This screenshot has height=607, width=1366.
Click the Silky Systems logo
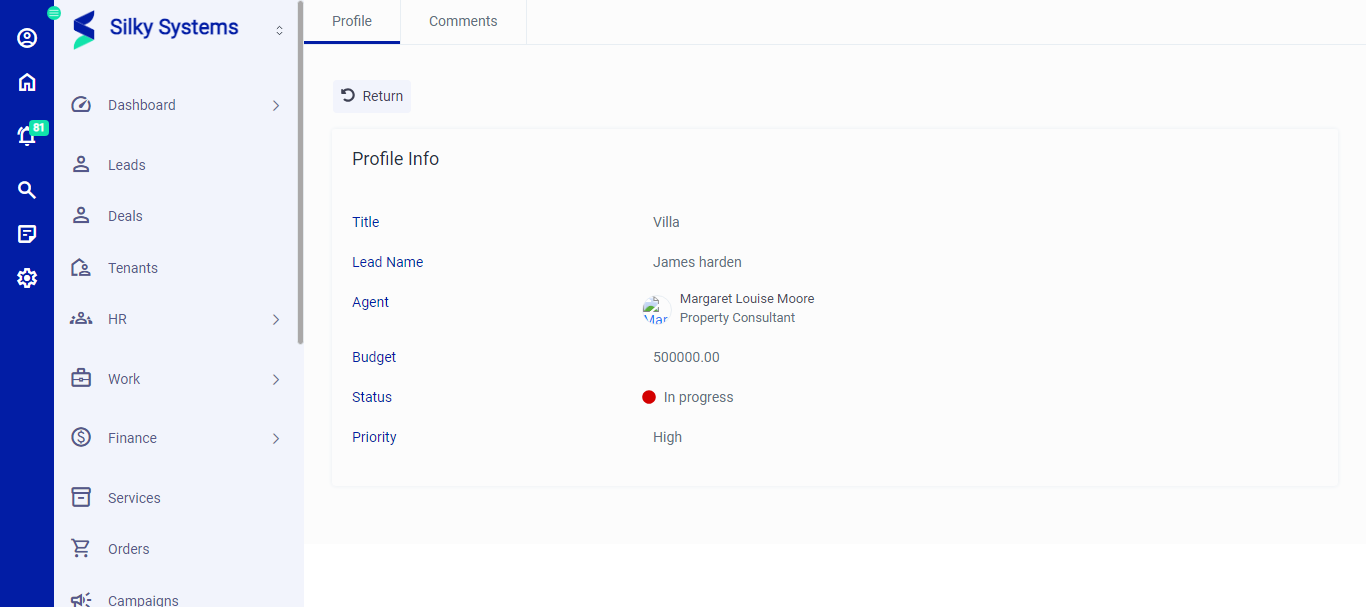[x=85, y=29]
